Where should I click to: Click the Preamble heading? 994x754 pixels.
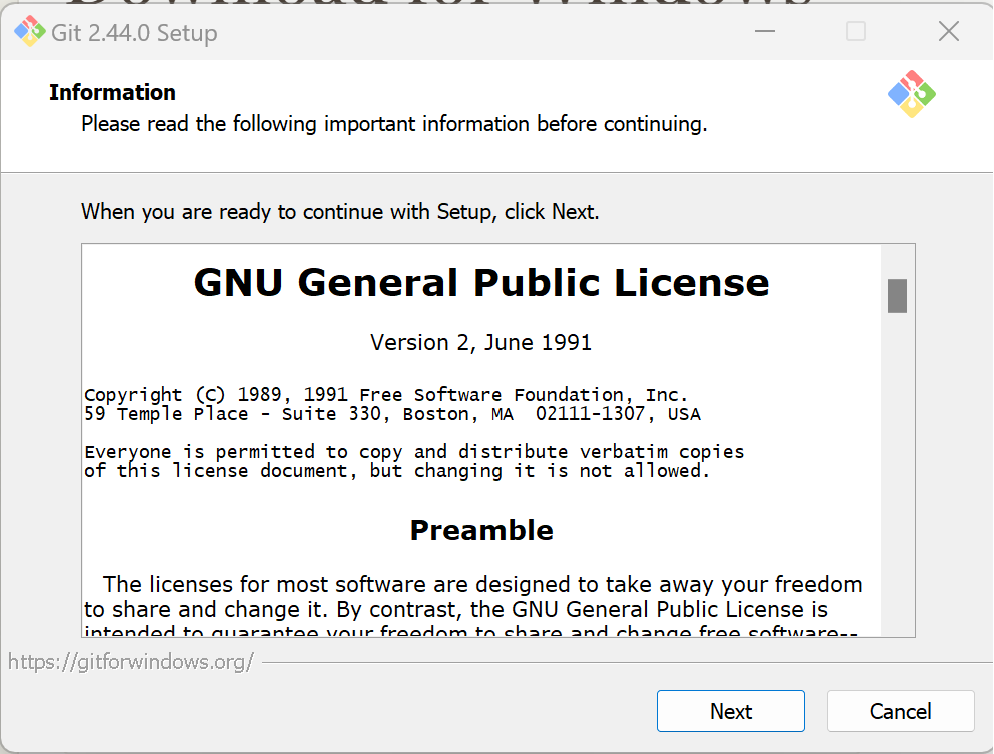[x=481, y=530]
